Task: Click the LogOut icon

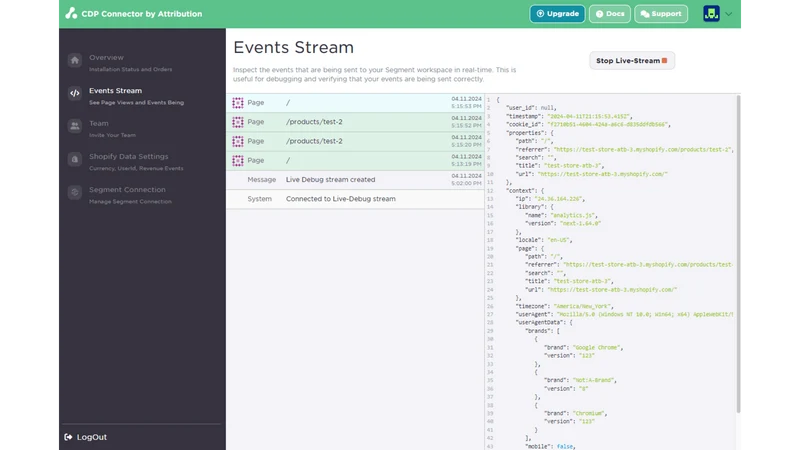Action: [x=68, y=437]
